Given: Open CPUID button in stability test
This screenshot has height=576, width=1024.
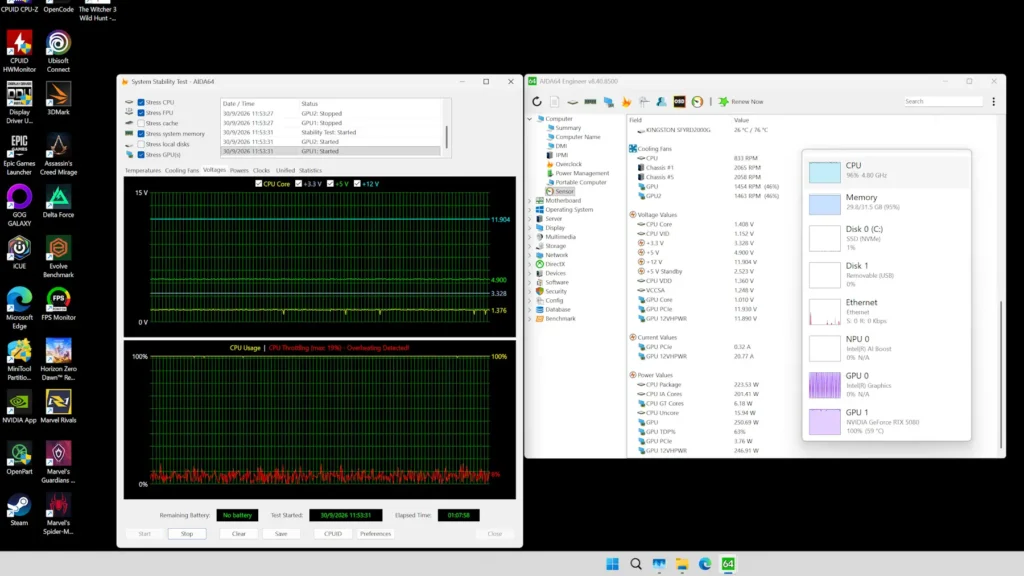Looking at the screenshot, I should tap(333, 534).
